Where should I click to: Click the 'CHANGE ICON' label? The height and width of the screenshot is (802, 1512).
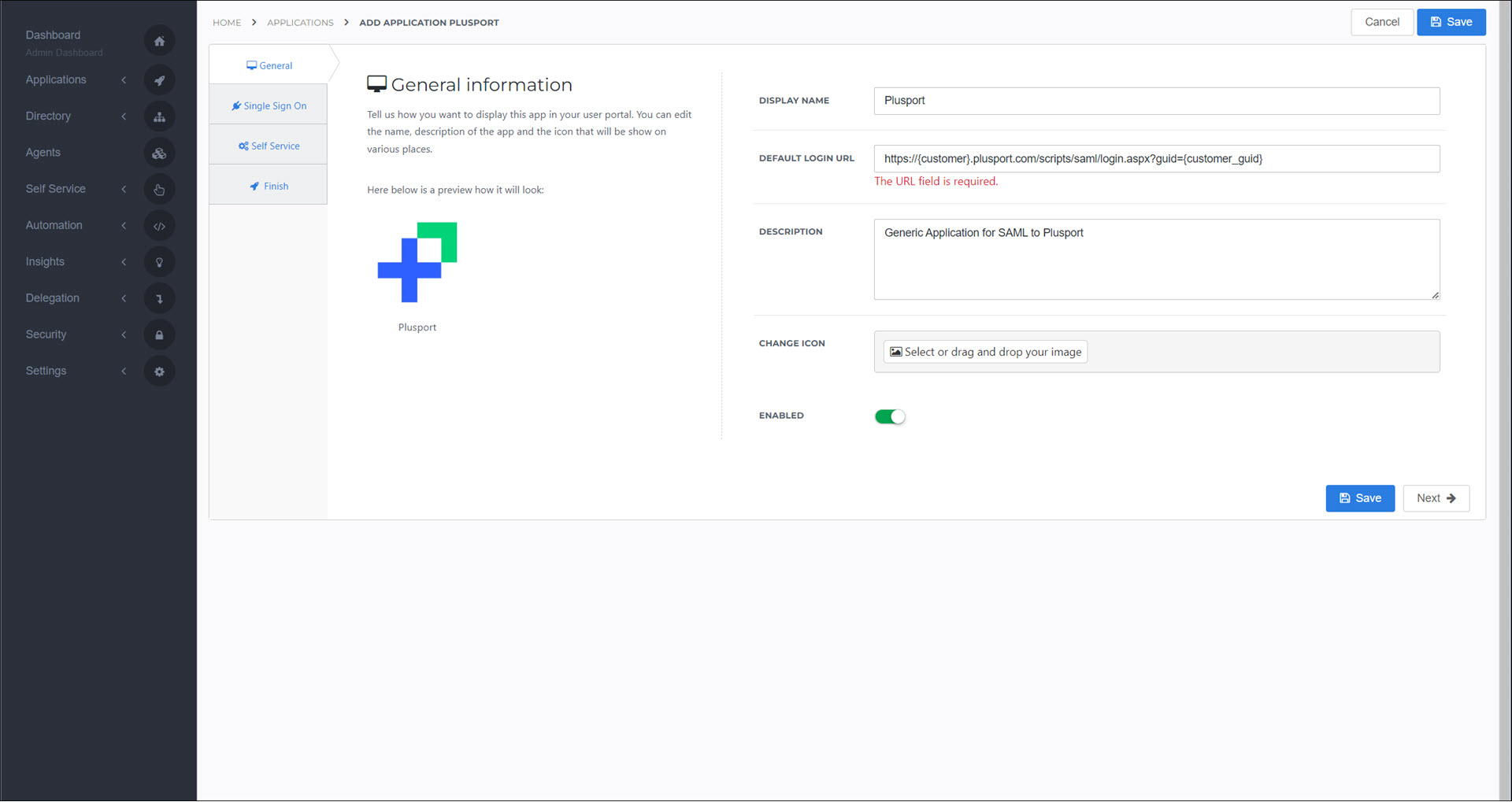pos(791,343)
